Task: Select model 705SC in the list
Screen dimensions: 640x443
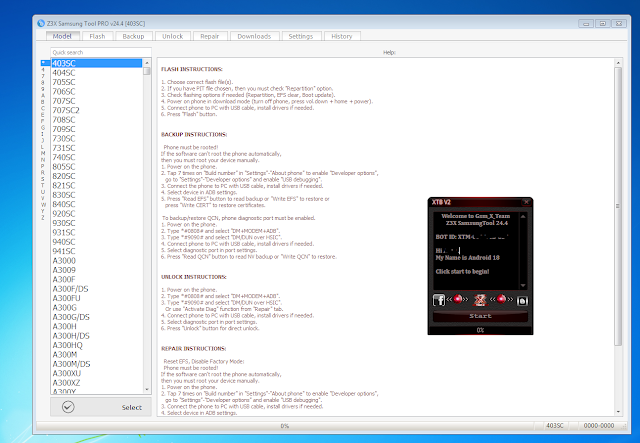Action: coord(96,82)
